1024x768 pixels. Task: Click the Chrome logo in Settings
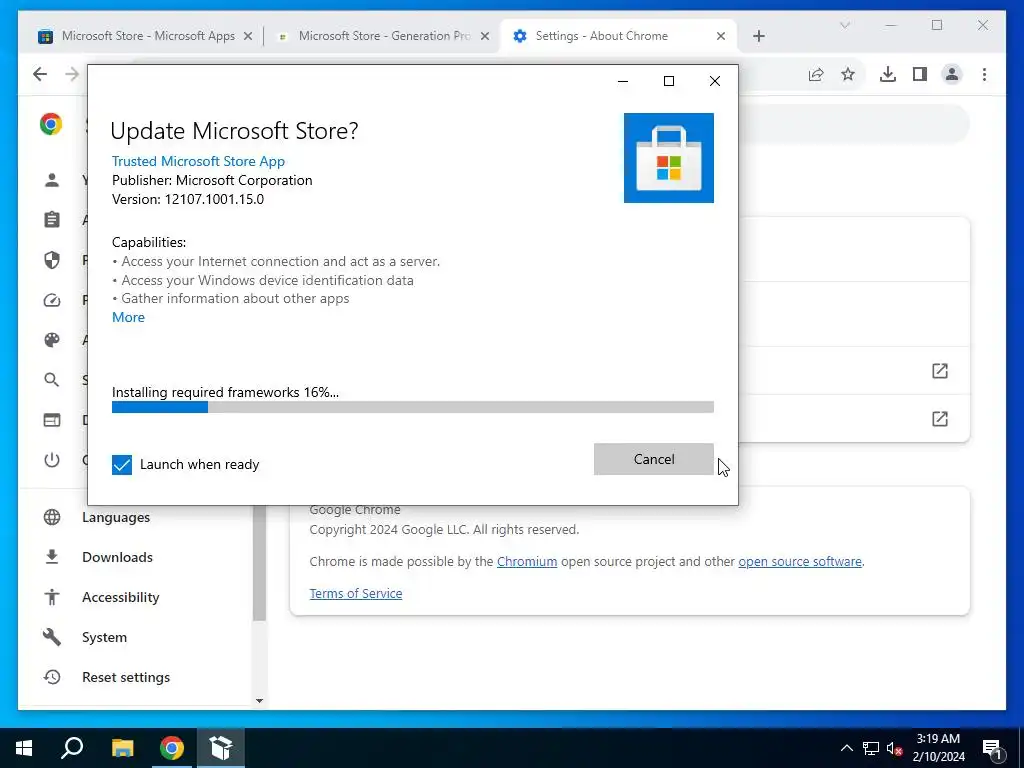[x=51, y=124]
